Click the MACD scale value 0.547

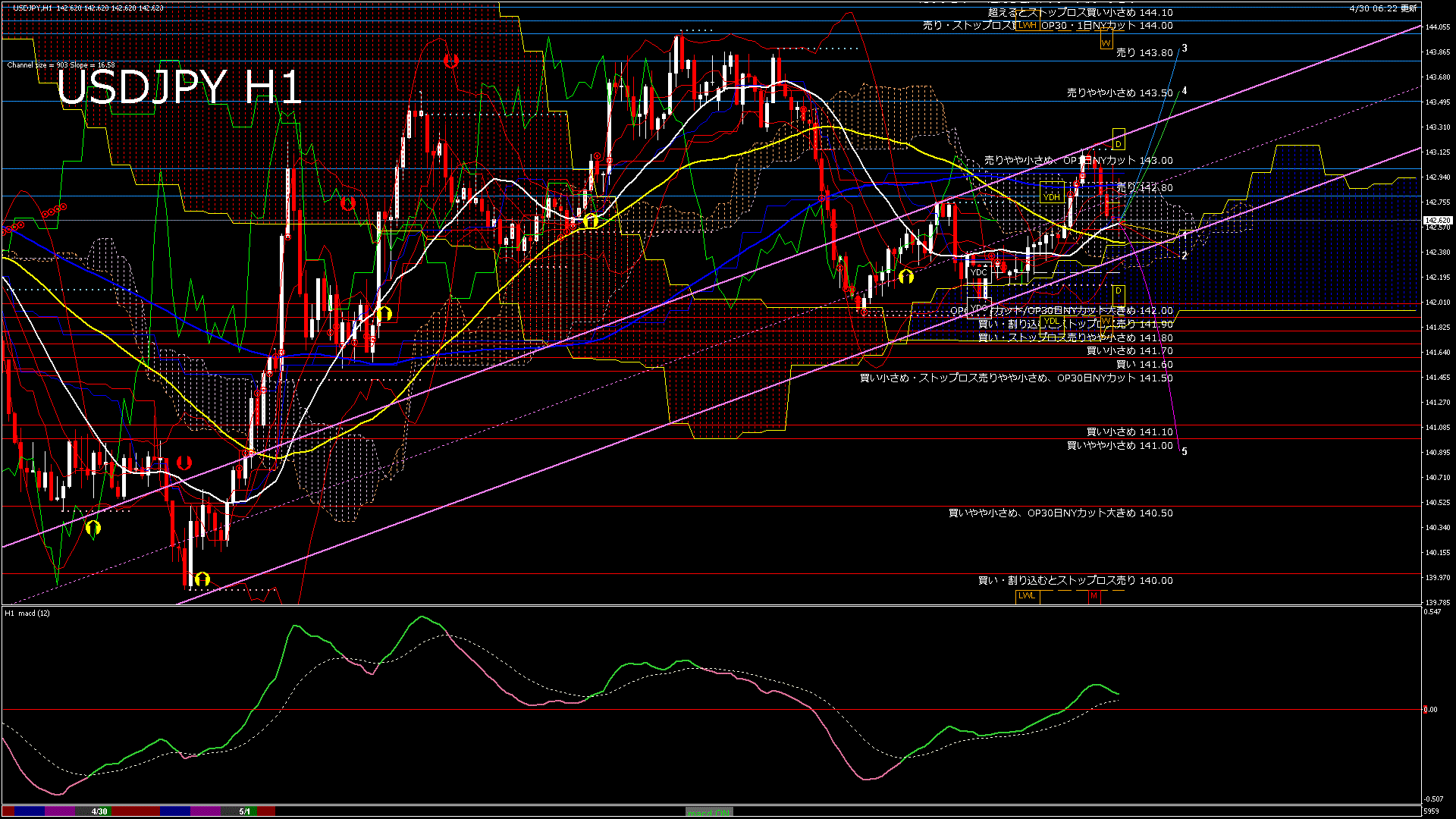[x=1432, y=612]
